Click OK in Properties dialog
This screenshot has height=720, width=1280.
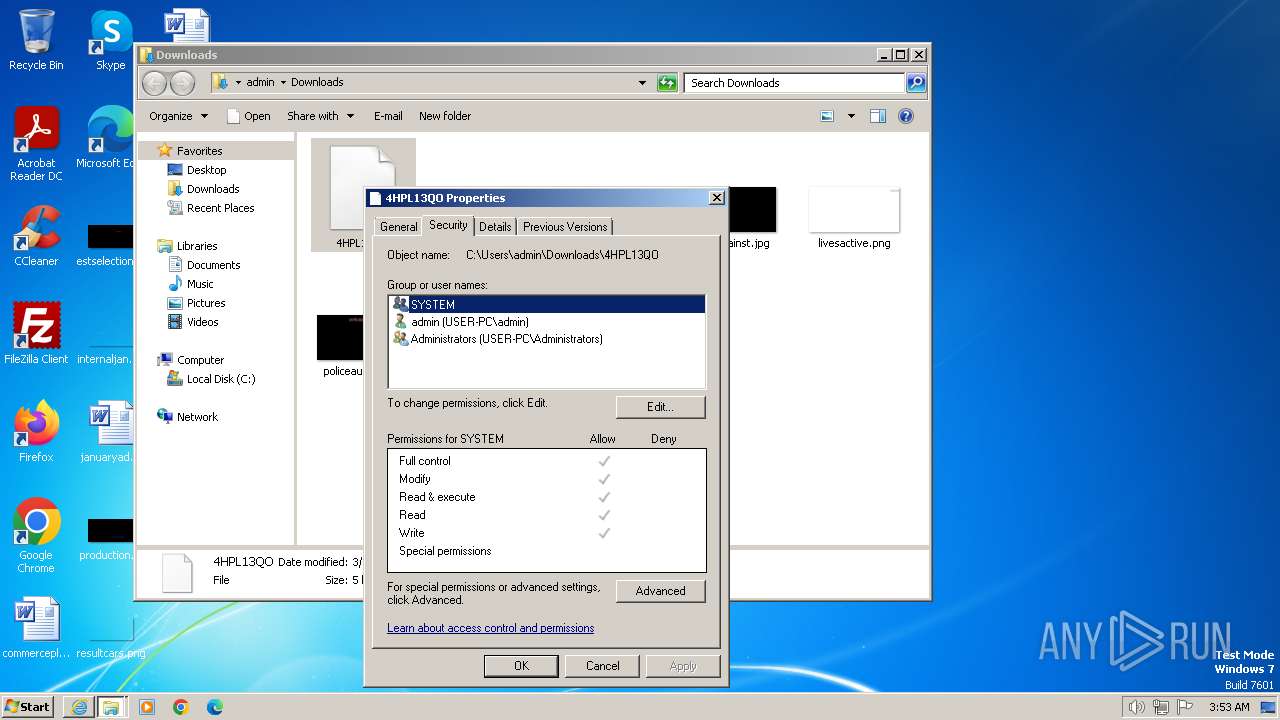pyautogui.click(x=521, y=666)
